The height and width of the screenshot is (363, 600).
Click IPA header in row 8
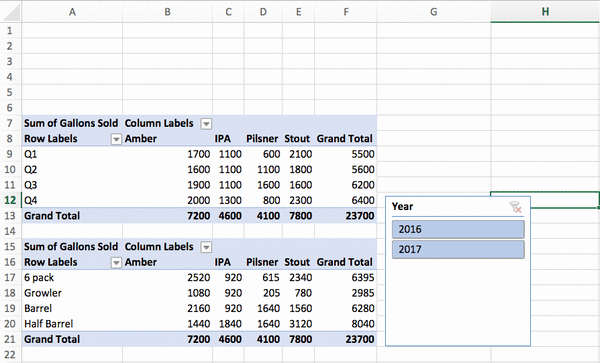pos(223,138)
